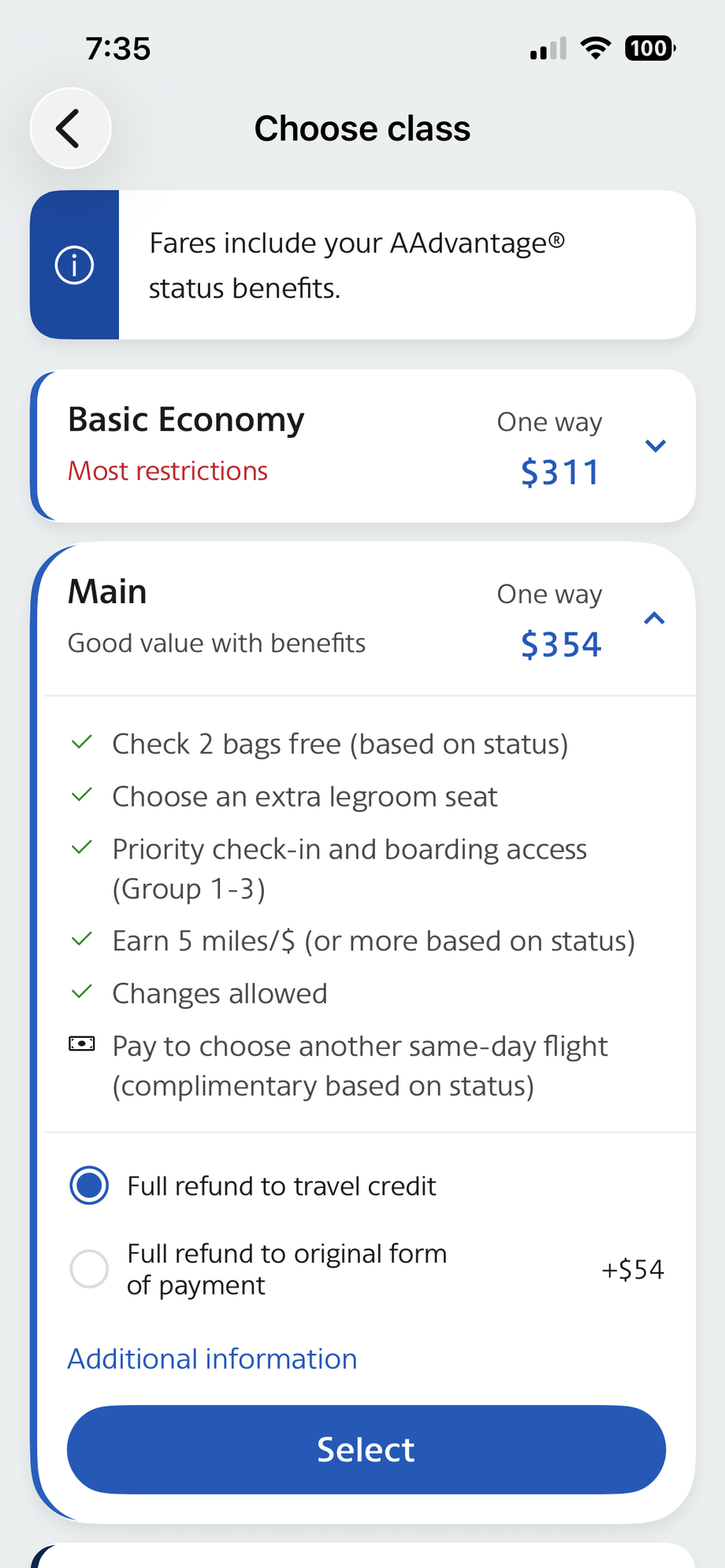The image size is (725, 1568).
Task: Tap the info circle icon in banner
Action: 75,265
